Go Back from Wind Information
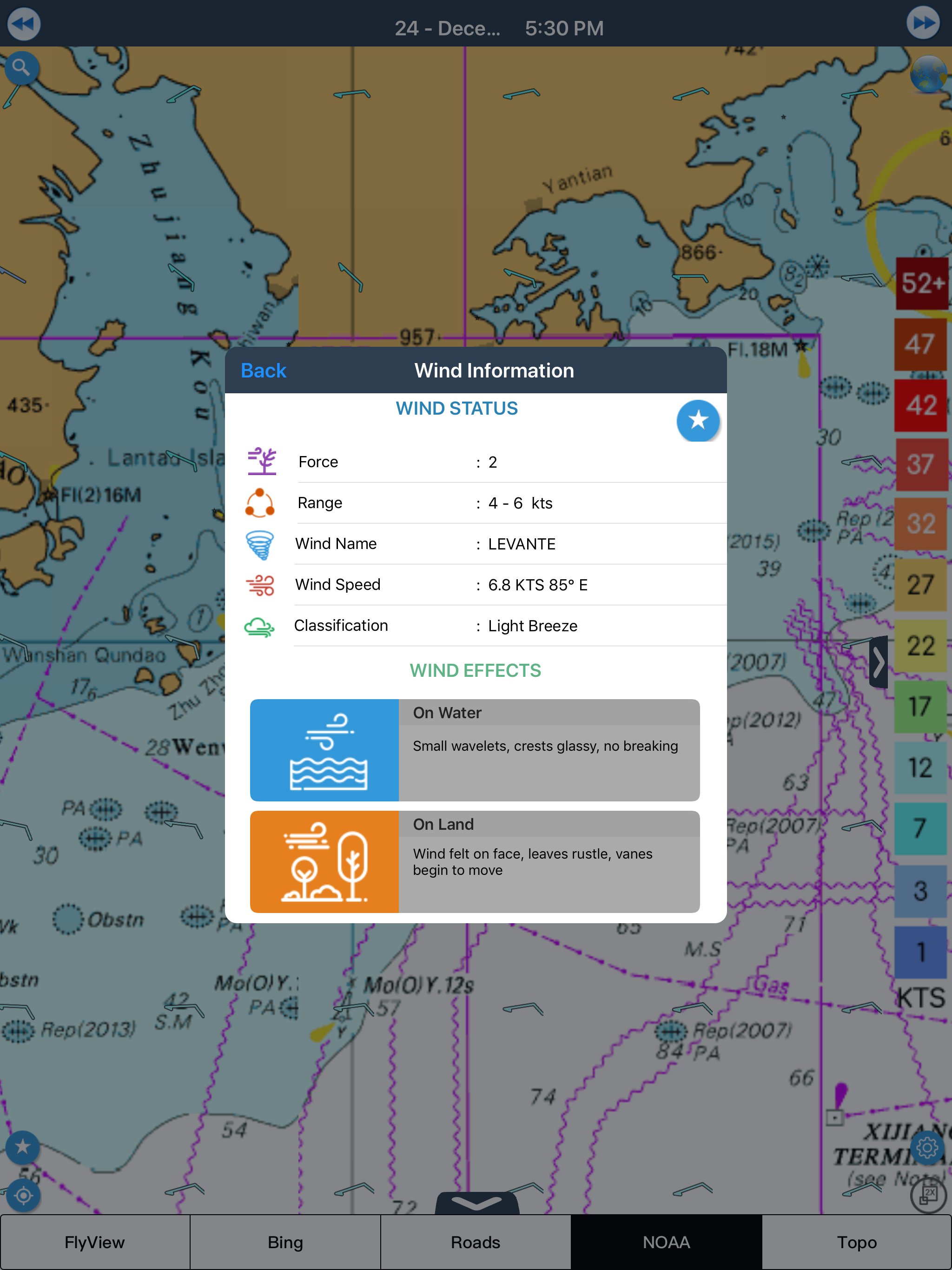 tap(264, 370)
